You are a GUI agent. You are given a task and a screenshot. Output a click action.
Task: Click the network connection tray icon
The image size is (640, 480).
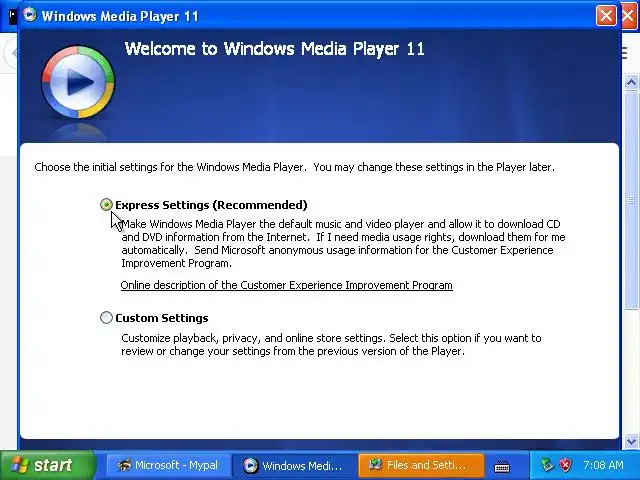[x=547, y=465]
